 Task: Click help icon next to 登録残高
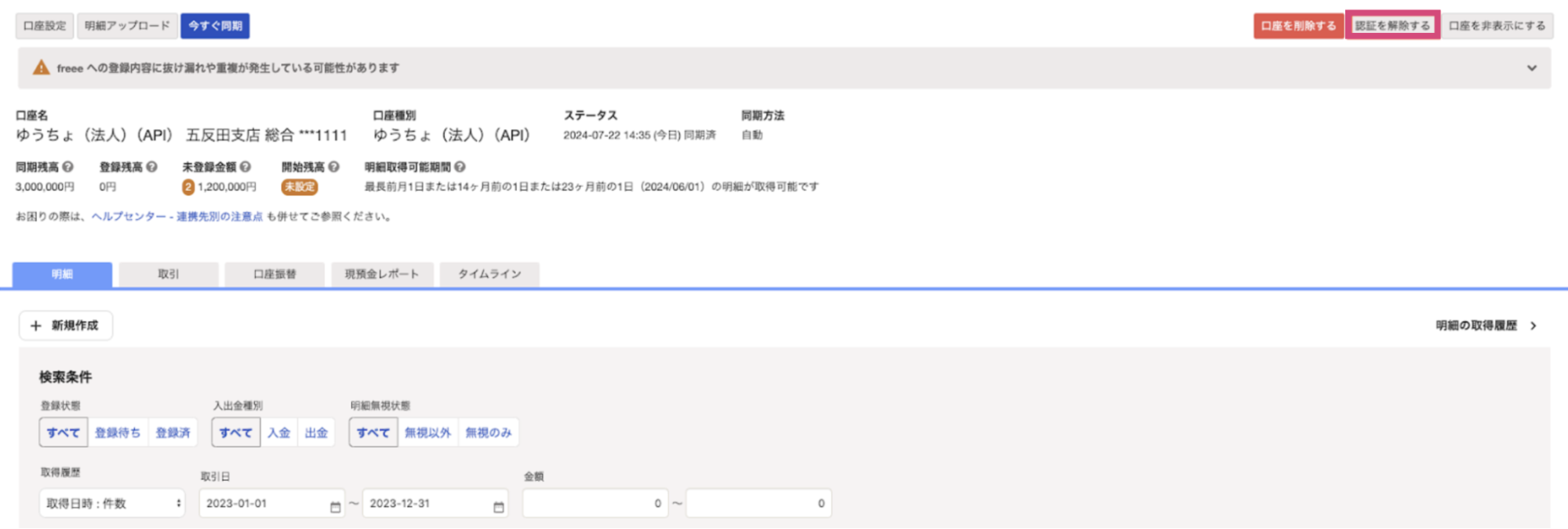pos(152,166)
